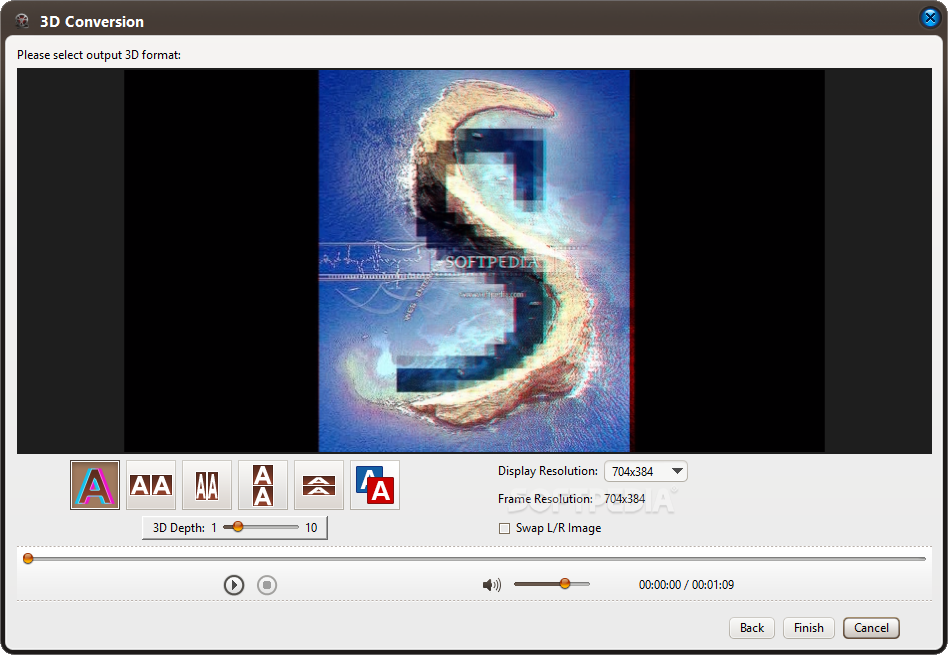Viewport: 948px width, 655px height.
Task: Click the Frame Resolution 704x384 value
Action: tap(625, 499)
